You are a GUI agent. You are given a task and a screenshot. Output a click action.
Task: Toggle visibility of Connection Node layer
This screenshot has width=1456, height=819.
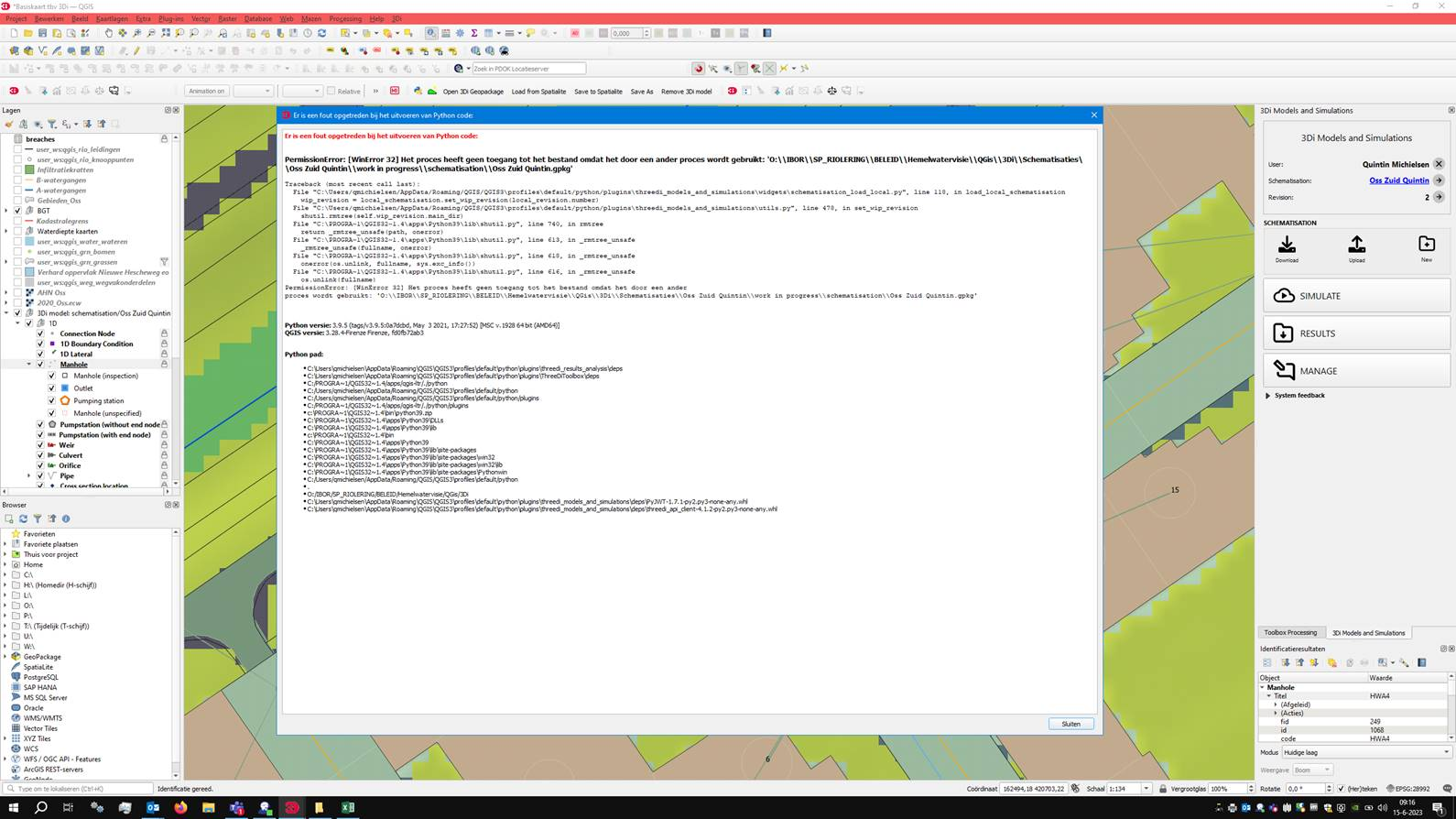click(40, 333)
